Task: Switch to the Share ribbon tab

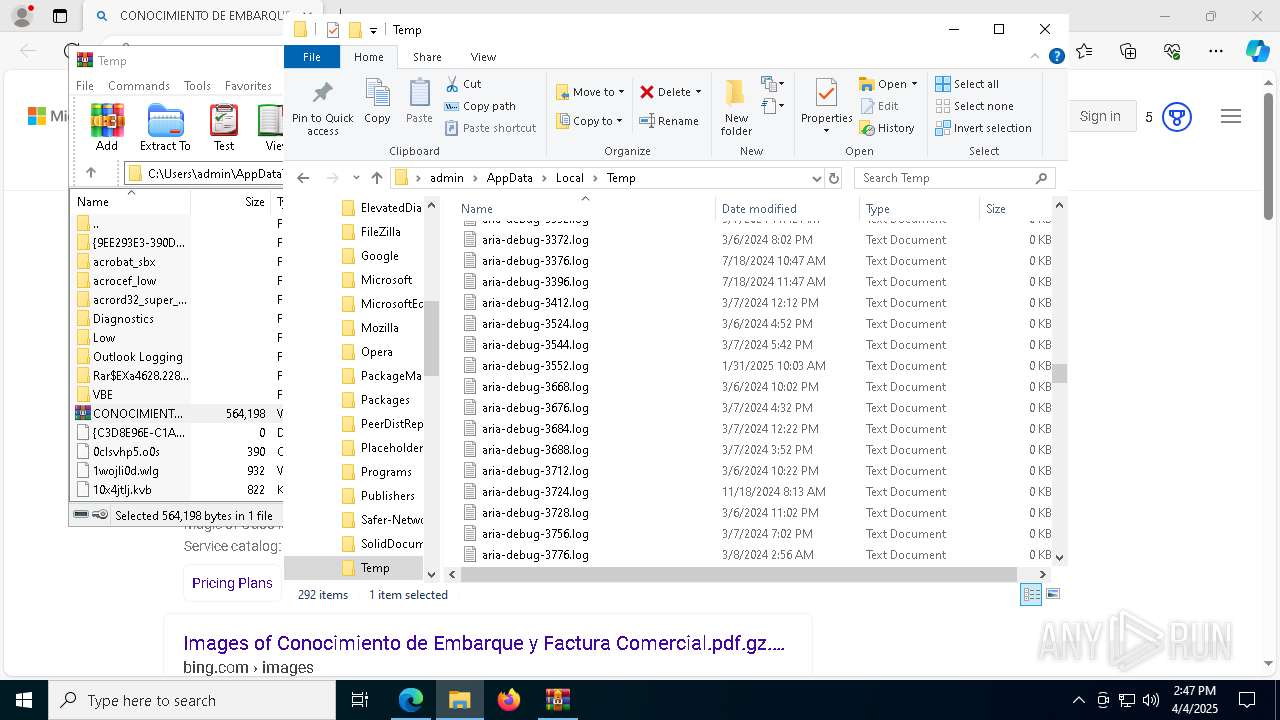Action: click(x=427, y=57)
